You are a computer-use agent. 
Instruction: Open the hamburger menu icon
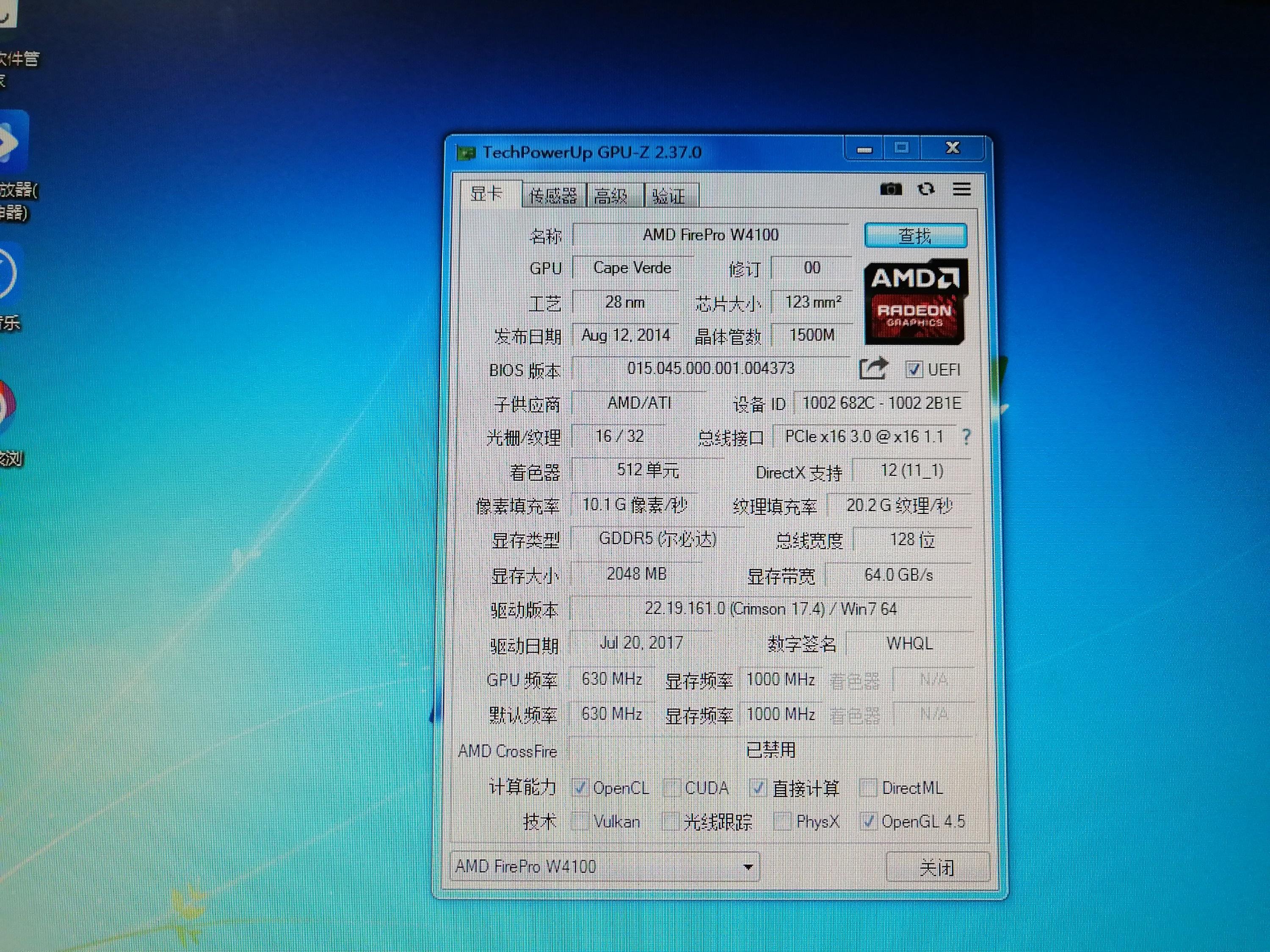[962, 189]
